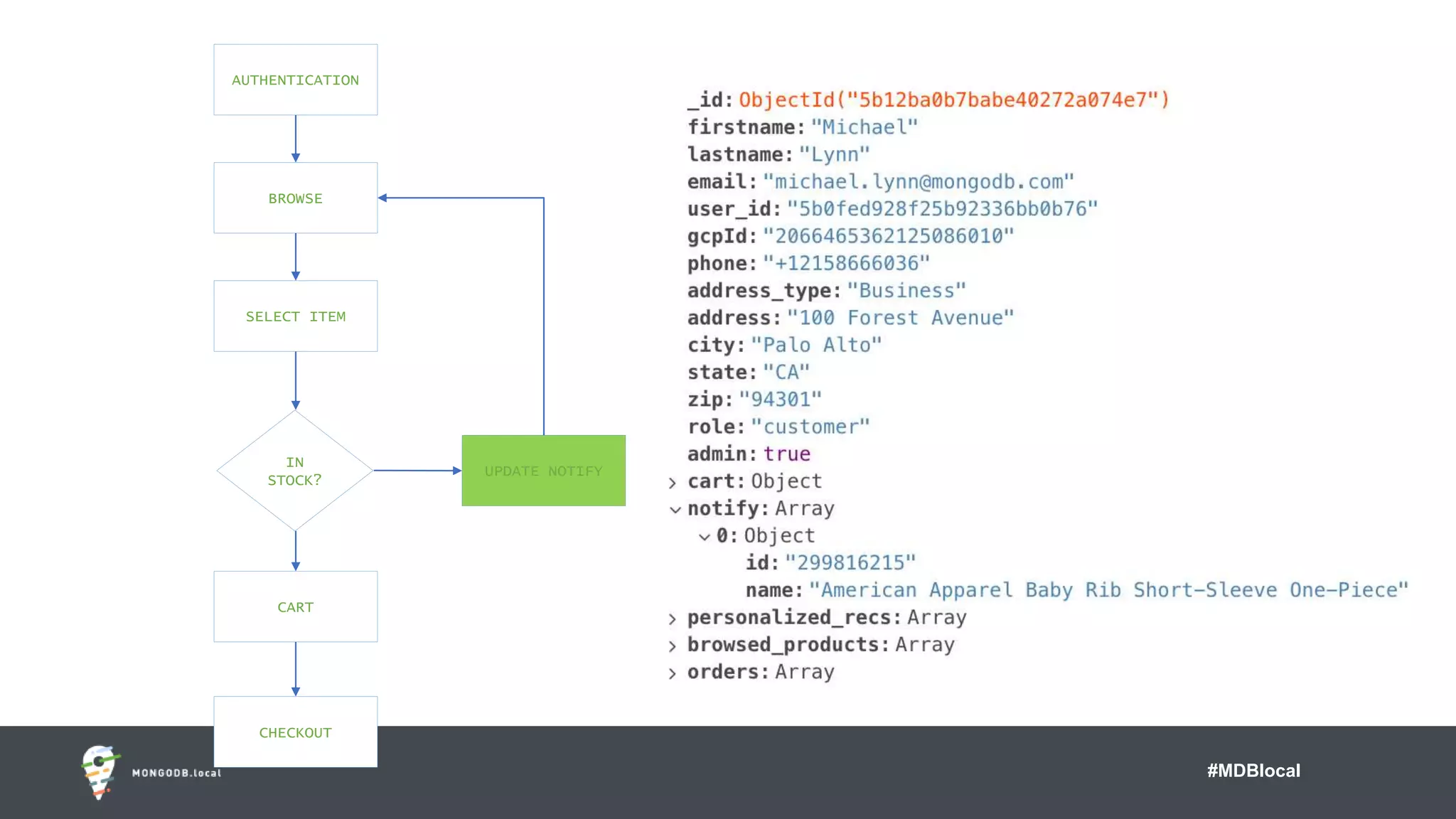Click the email value michael.lynn@mongodb.com
This screenshot has width=1456, height=819.
[918, 182]
